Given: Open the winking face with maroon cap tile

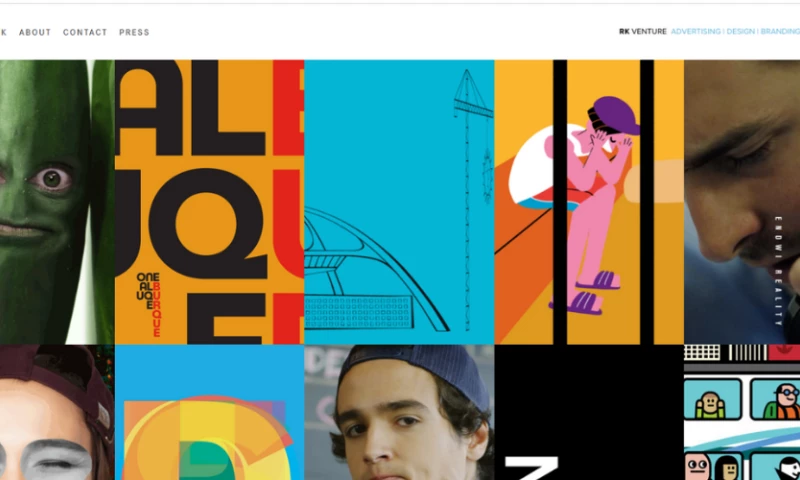Looking at the screenshot, I should click(57, 412).
